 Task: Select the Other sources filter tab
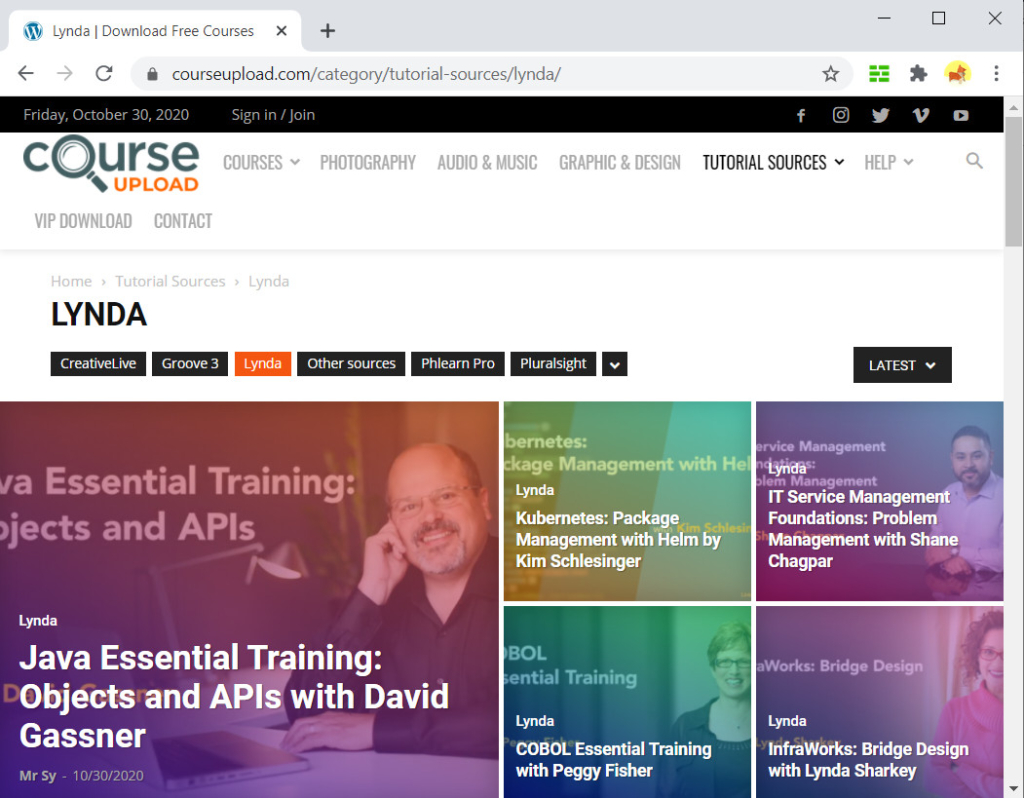click(x=351, y=364)
